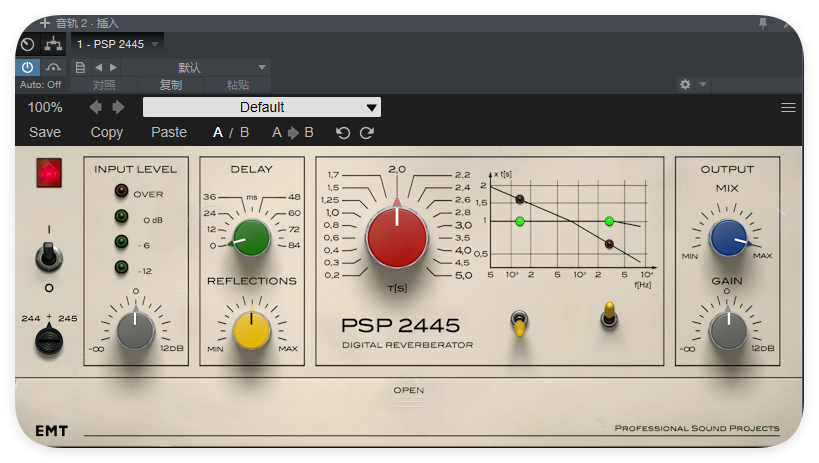Click the -6 level LED
The image size is (819, 463).
coord(121,241)
